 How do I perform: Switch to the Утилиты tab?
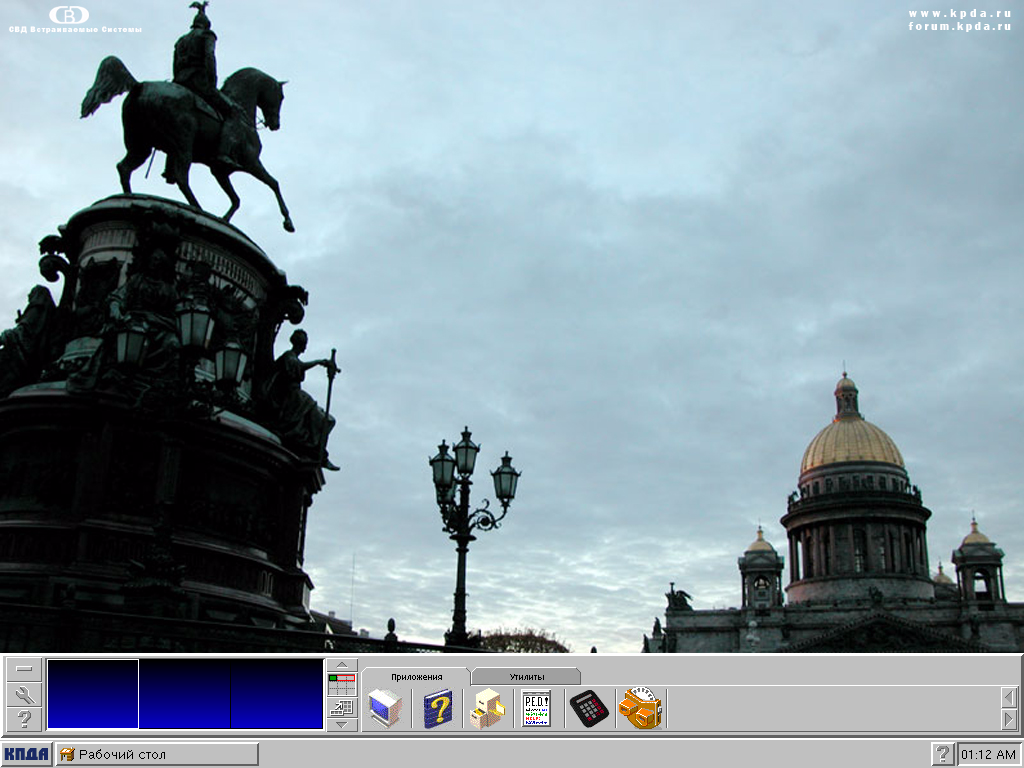(527, 677)
